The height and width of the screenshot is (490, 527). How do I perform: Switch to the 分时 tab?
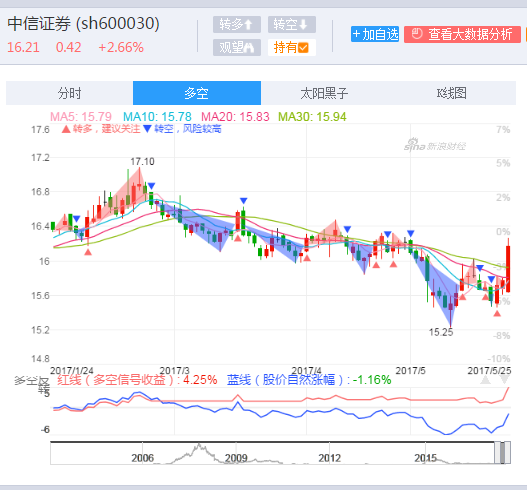[x=70, y=93]
